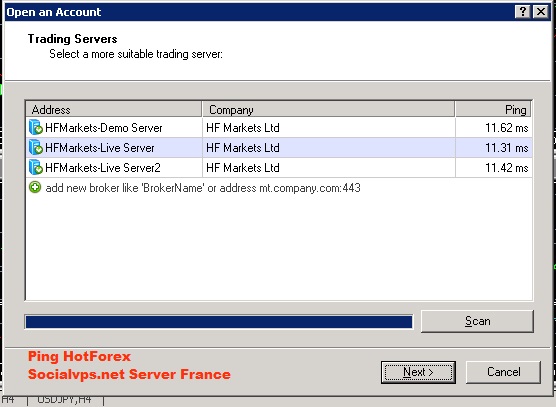This screenshot has height=407, width=556.
Task: Click the green plus add broker icon
Action: (x=35, y=187)
